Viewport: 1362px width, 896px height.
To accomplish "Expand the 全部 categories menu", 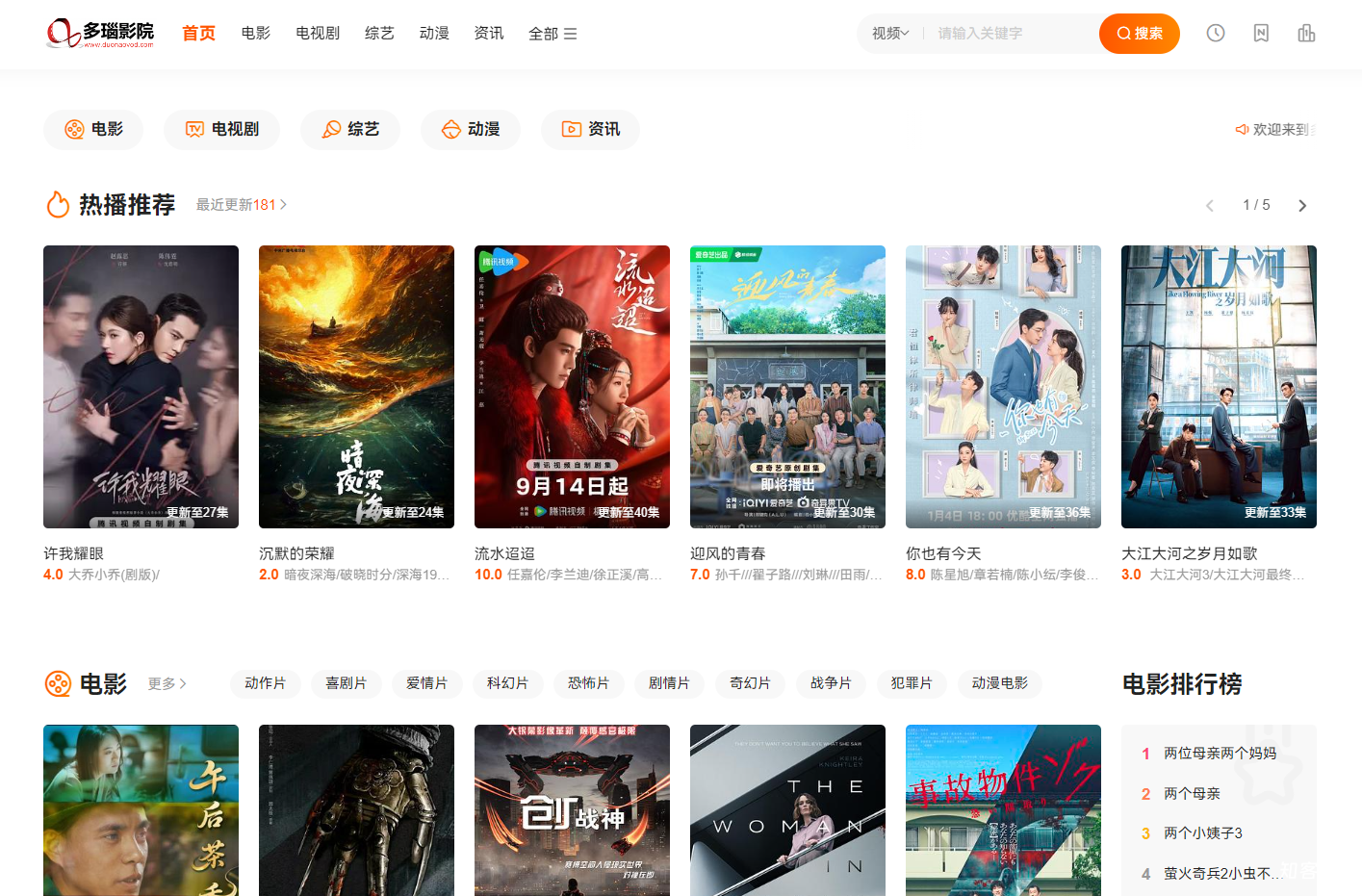I will 553,34.
